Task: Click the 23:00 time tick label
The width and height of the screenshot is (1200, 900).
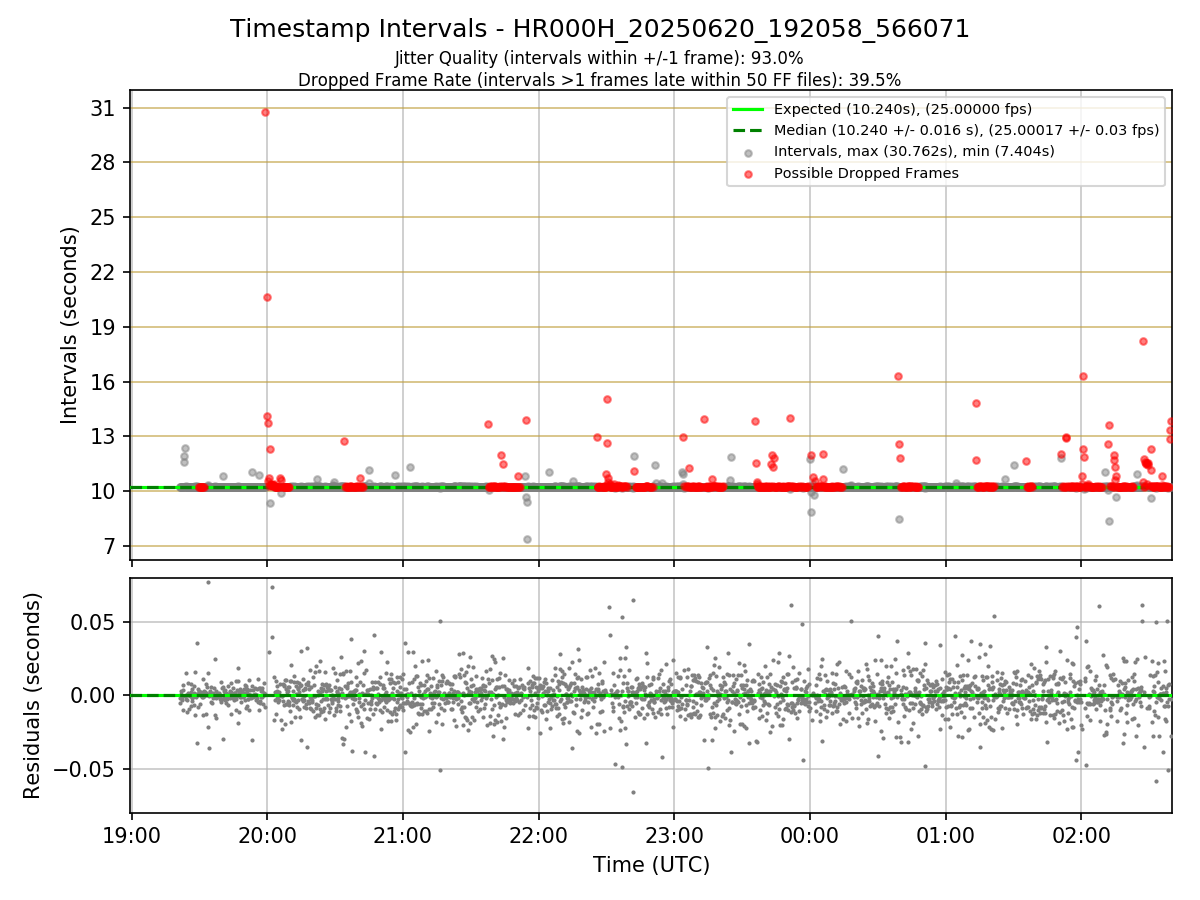Action: tap(674, 833)
